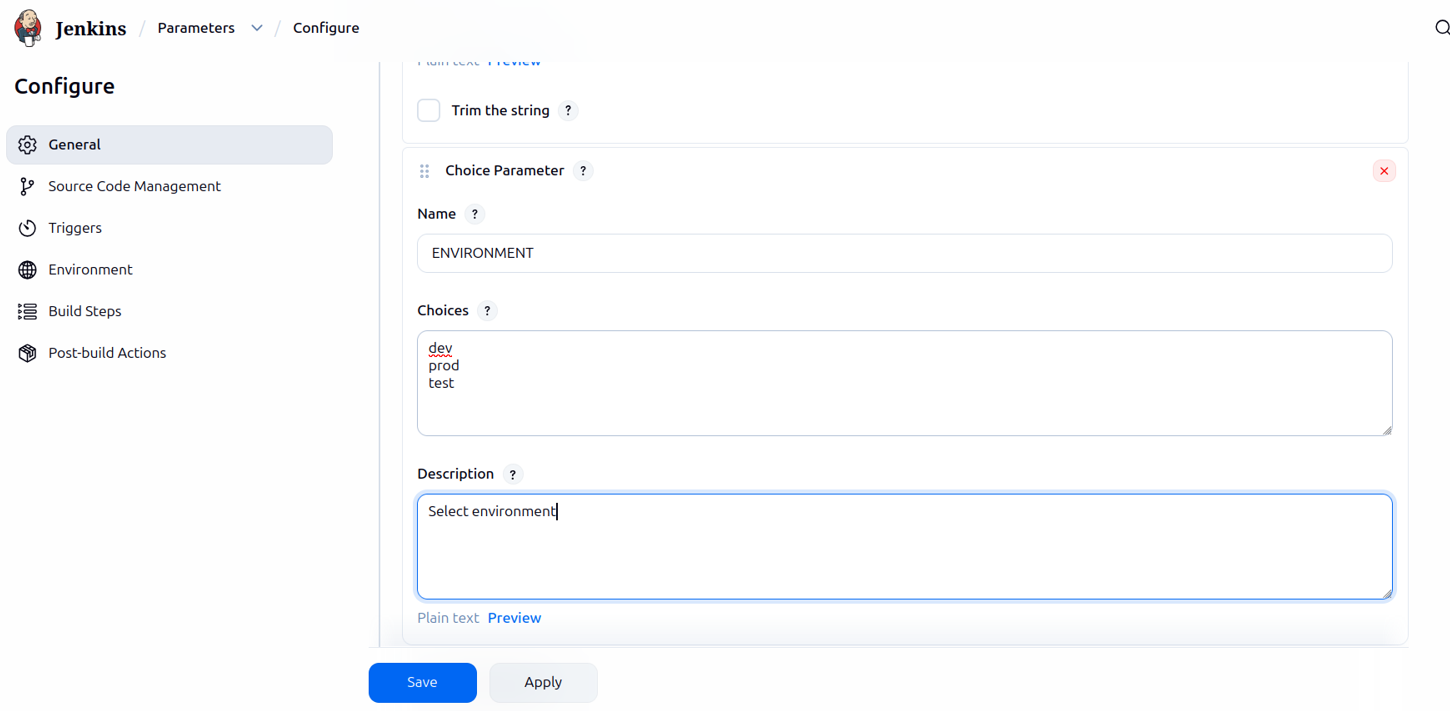Viewport: 1450px width, 711px height.
Task: Preview the Description markup
Action: (x=514, y=617)
